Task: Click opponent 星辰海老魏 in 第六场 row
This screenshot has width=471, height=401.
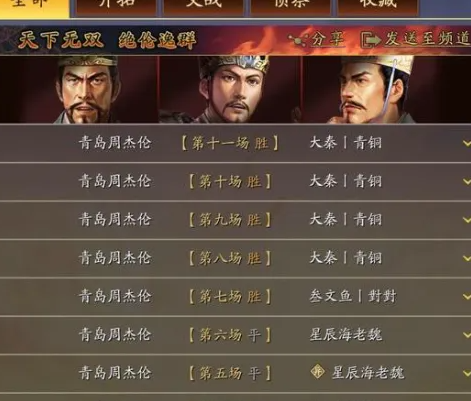Action: point(346,334)
